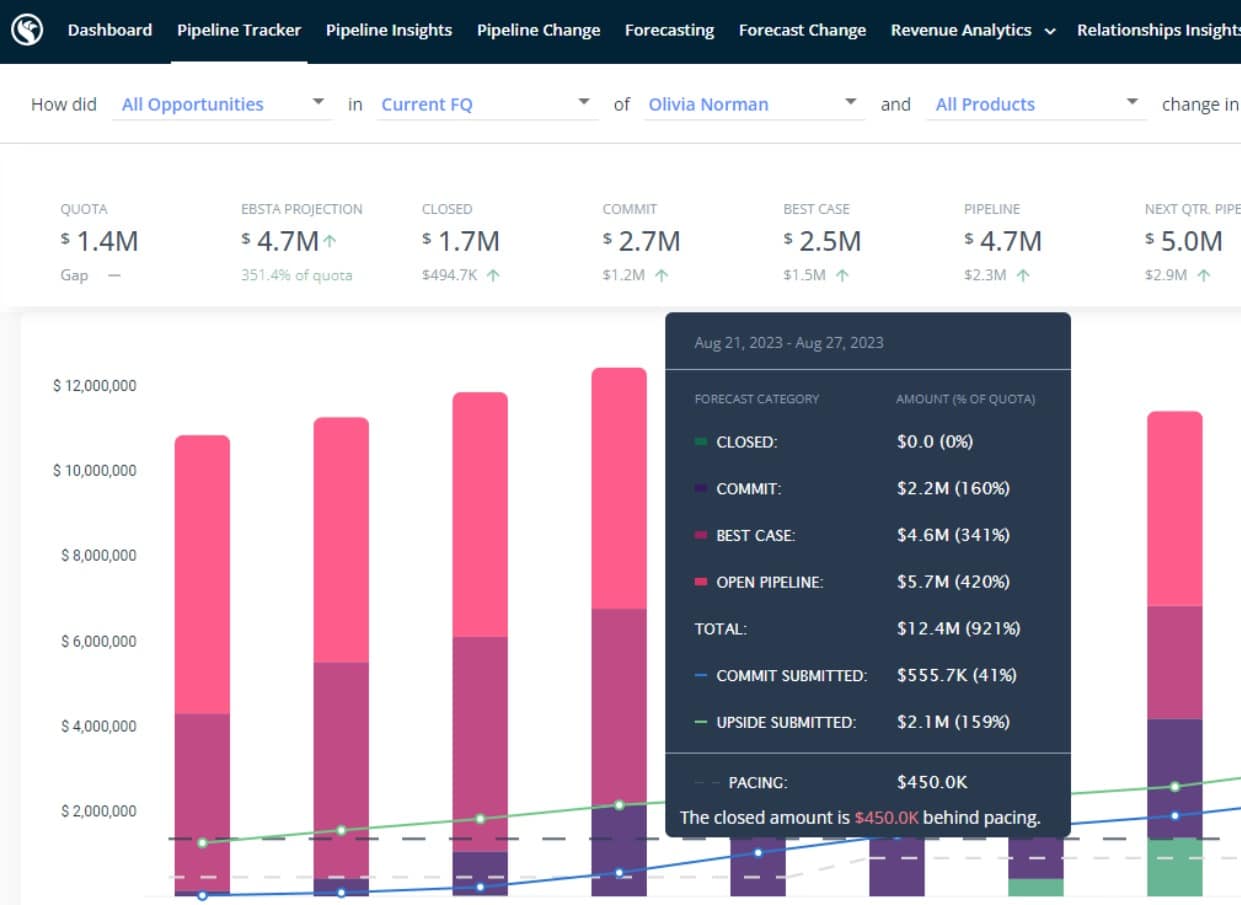
Task: Click the up arrow next to $494.7K
Action: click(x=493, y=275)
